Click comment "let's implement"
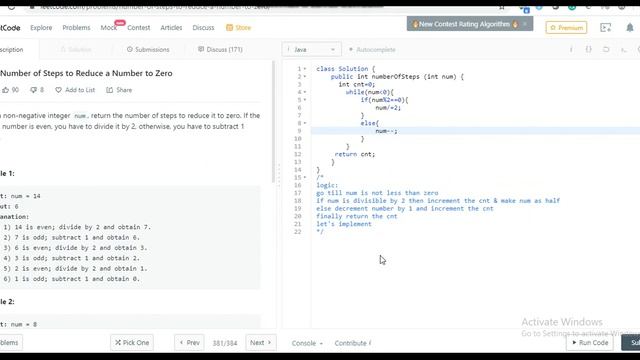 tap(344, 224)
